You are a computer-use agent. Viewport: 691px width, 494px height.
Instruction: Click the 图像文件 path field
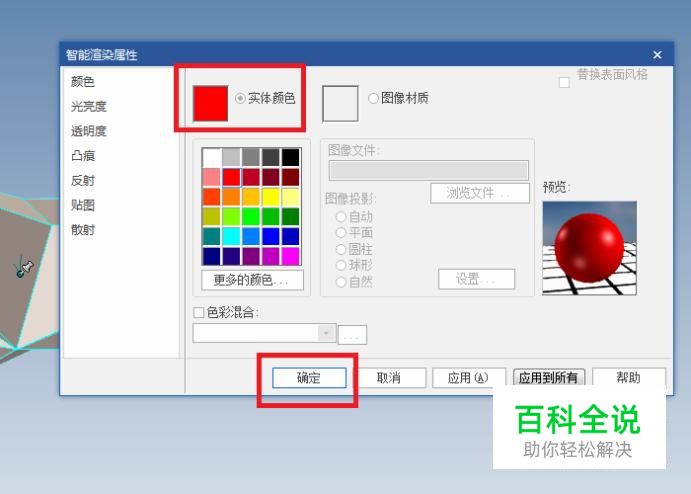pyautogui.click(x=429, y=170)
